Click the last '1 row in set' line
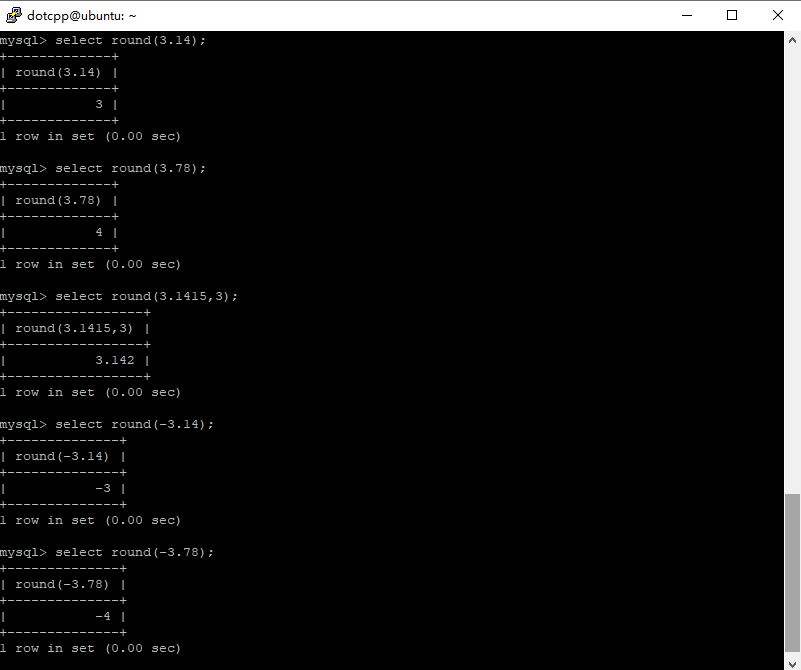 (x=90, y=648)
